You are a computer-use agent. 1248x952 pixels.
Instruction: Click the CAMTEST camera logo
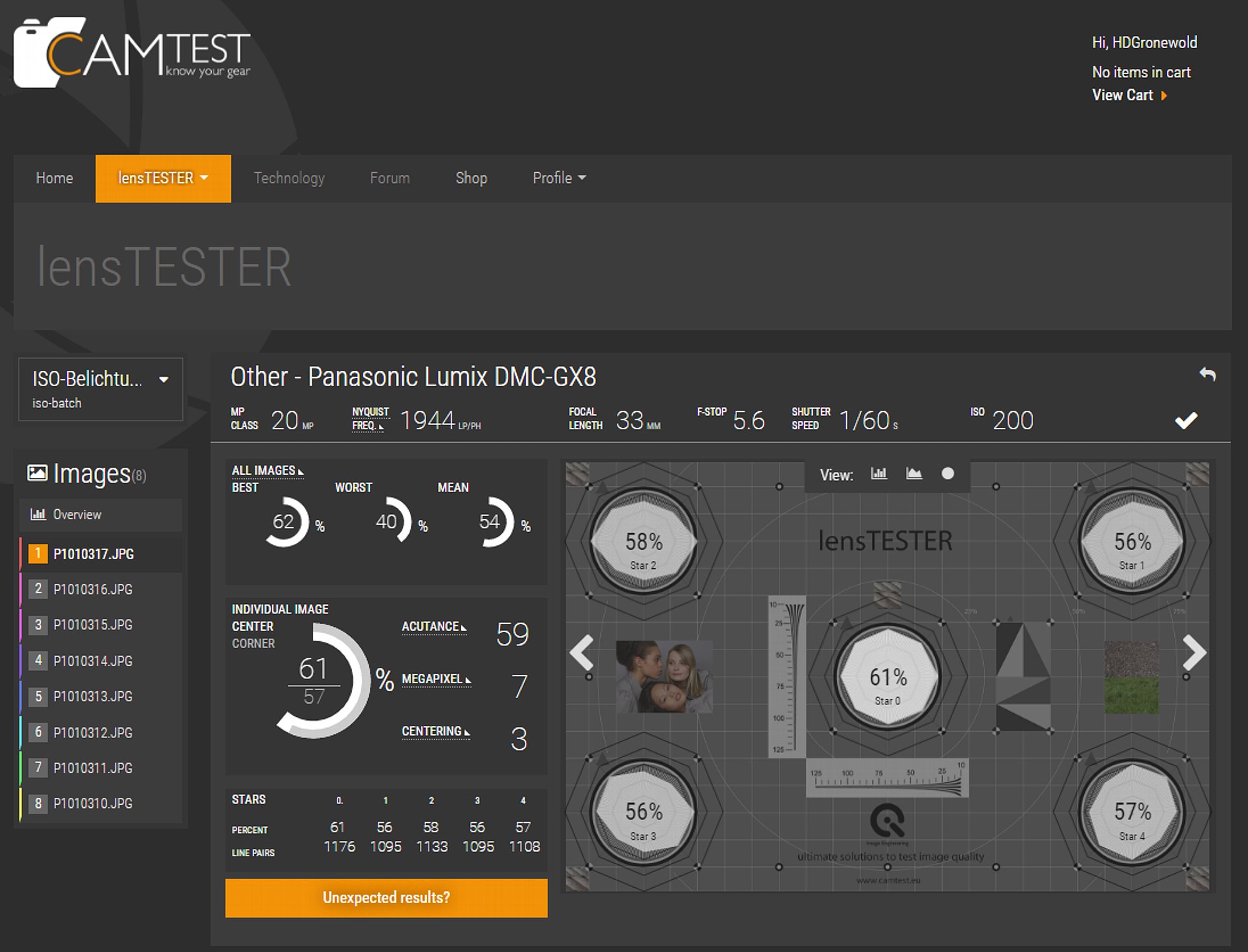(x=132, y=52)
